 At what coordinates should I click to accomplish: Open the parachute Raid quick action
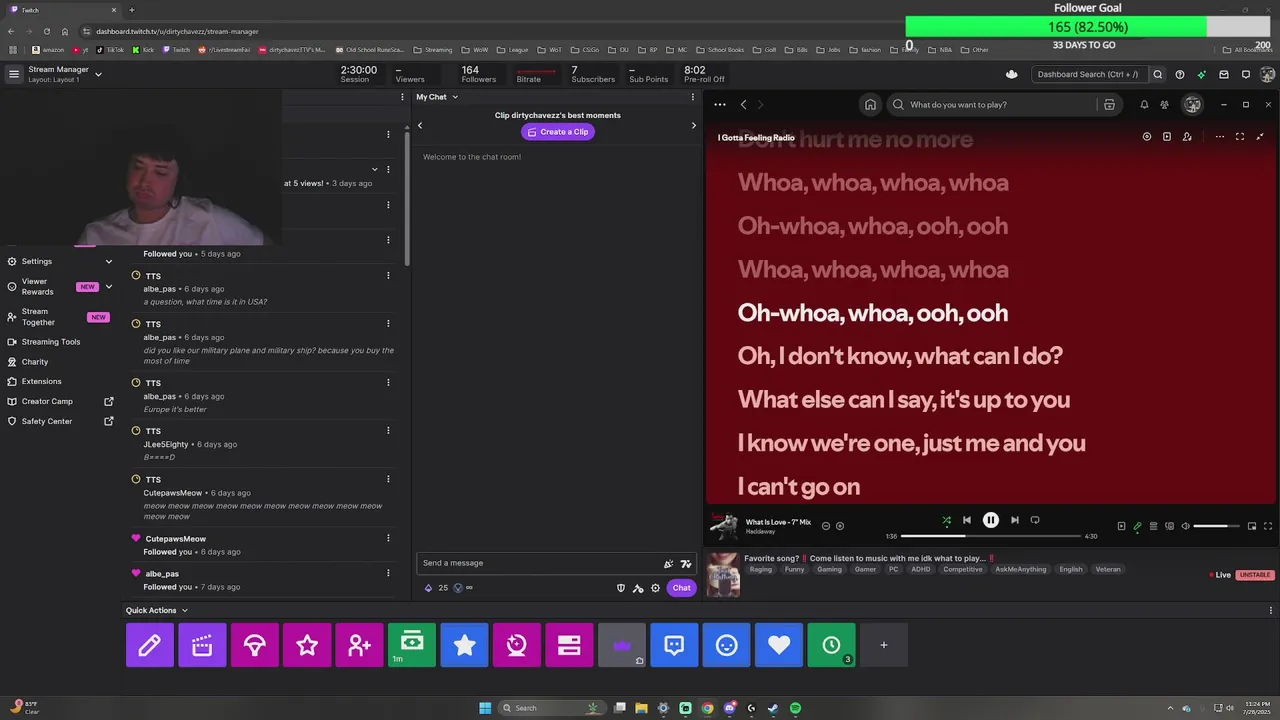255,645
